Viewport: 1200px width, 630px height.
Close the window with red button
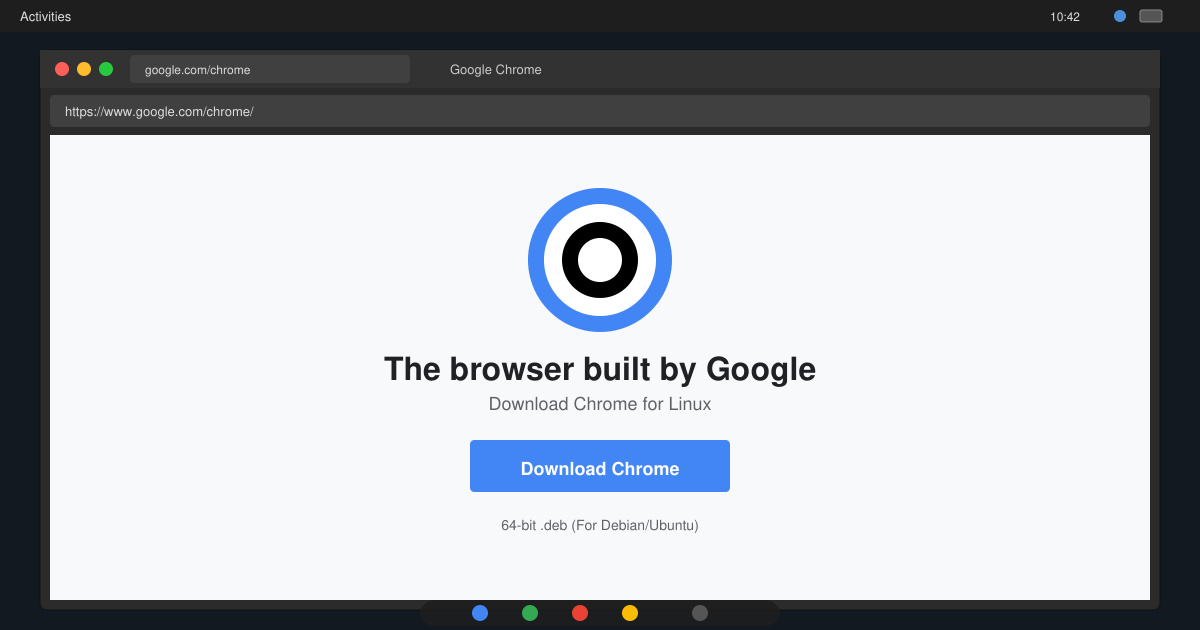point(62,69)
